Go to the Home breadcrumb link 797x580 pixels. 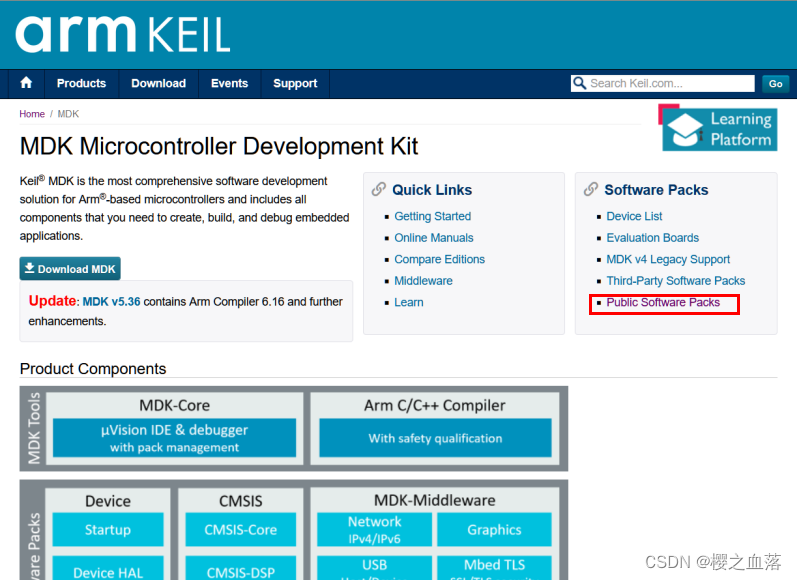click(x=32, y=114)
